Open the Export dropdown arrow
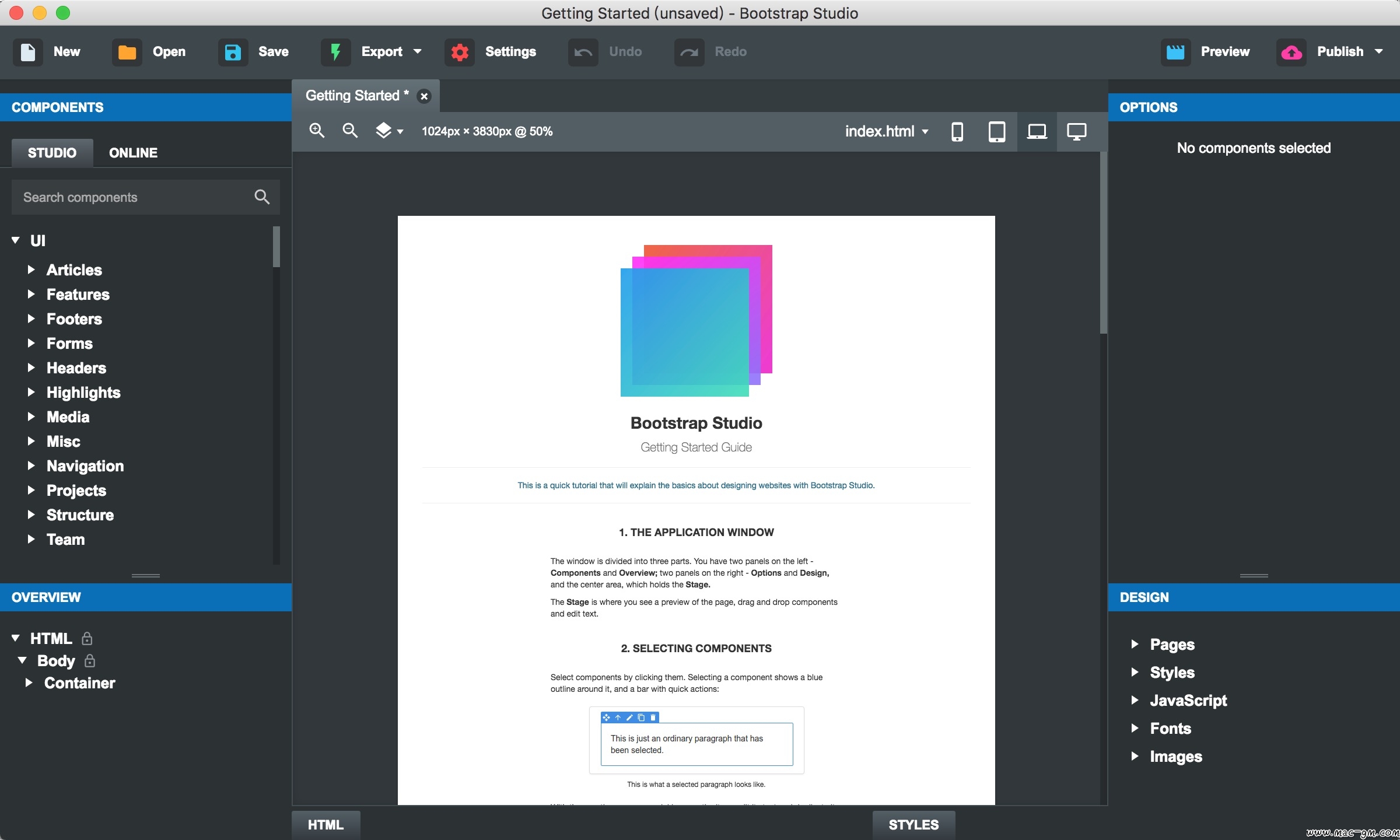 click(x=418, y=52)
